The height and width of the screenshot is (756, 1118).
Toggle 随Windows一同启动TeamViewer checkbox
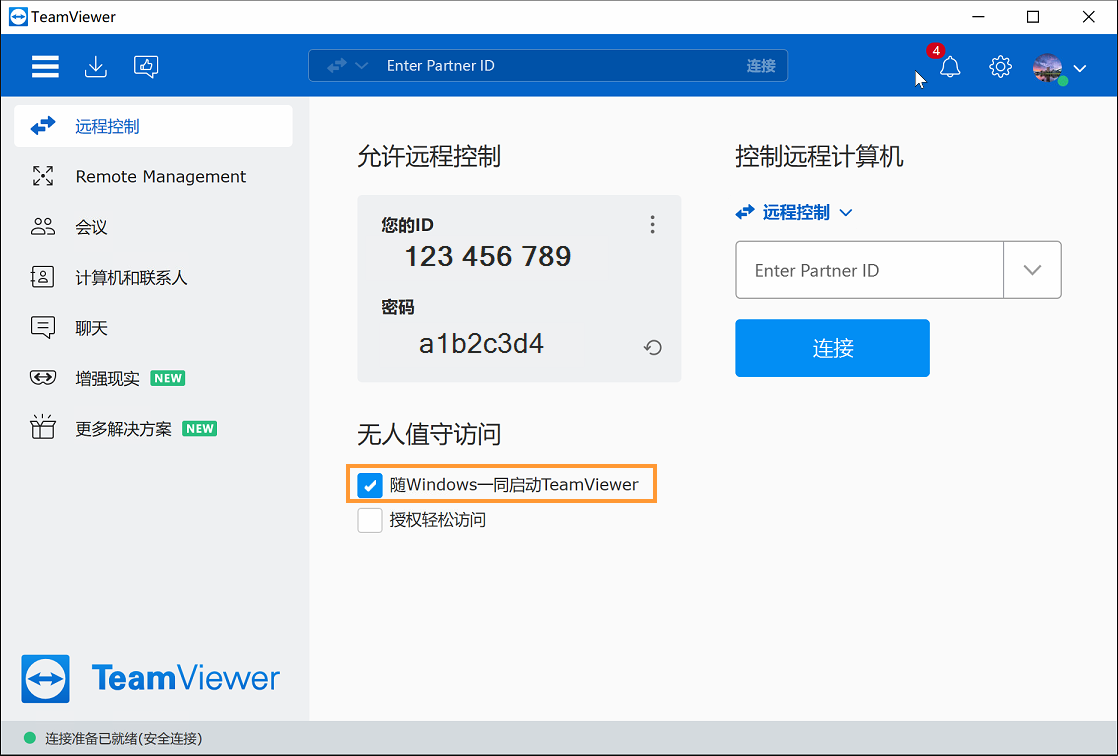(369, 486)
